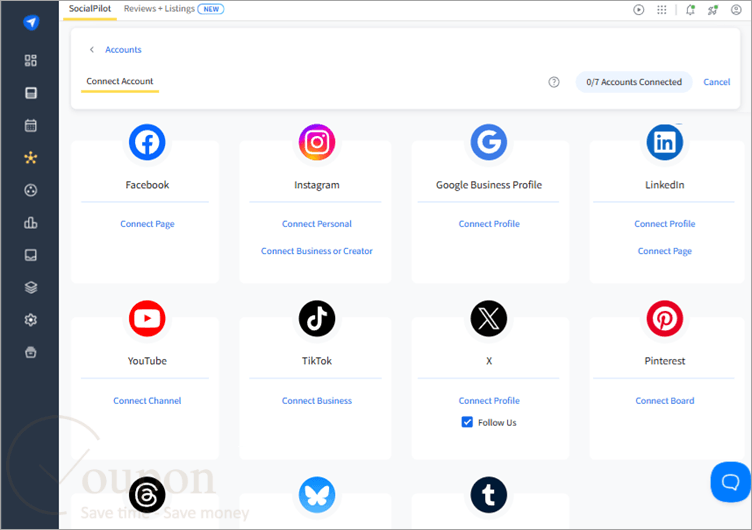Click the Tumblr logo icon

489,495
